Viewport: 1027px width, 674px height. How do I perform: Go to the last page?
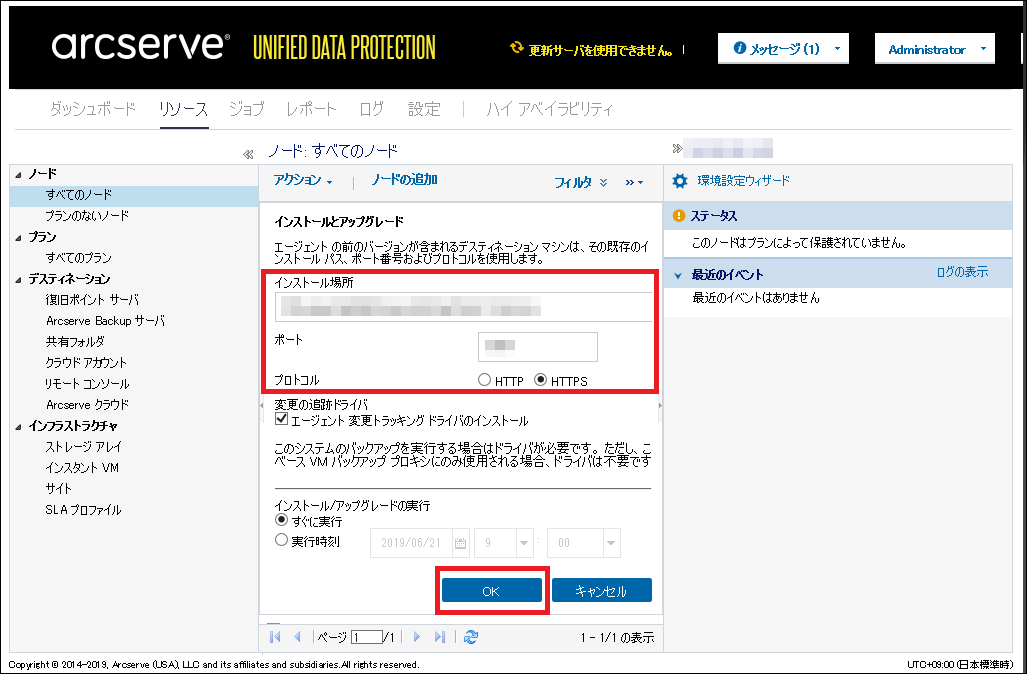[439, 637]
